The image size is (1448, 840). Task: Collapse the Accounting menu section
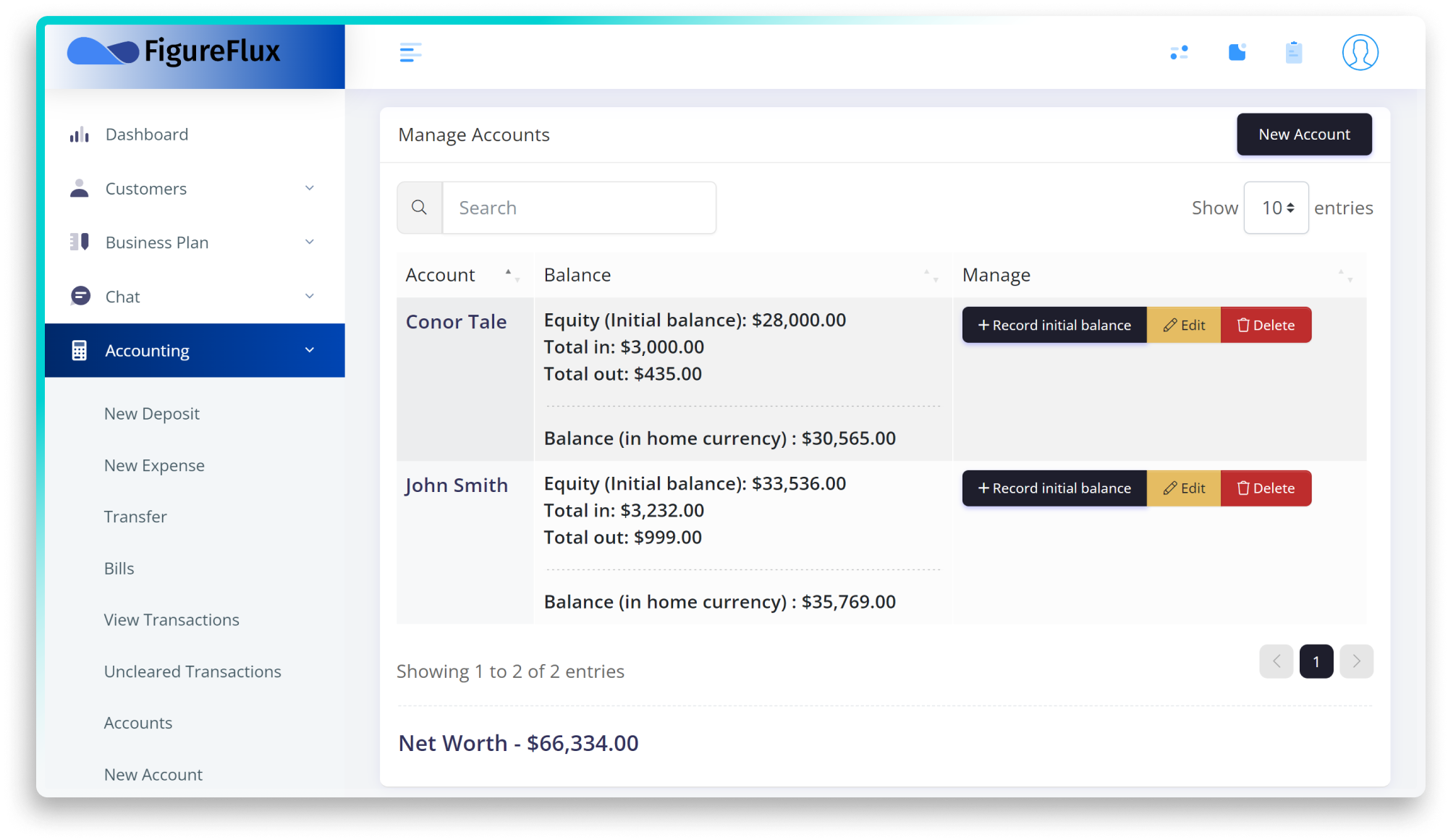point(309,351)
